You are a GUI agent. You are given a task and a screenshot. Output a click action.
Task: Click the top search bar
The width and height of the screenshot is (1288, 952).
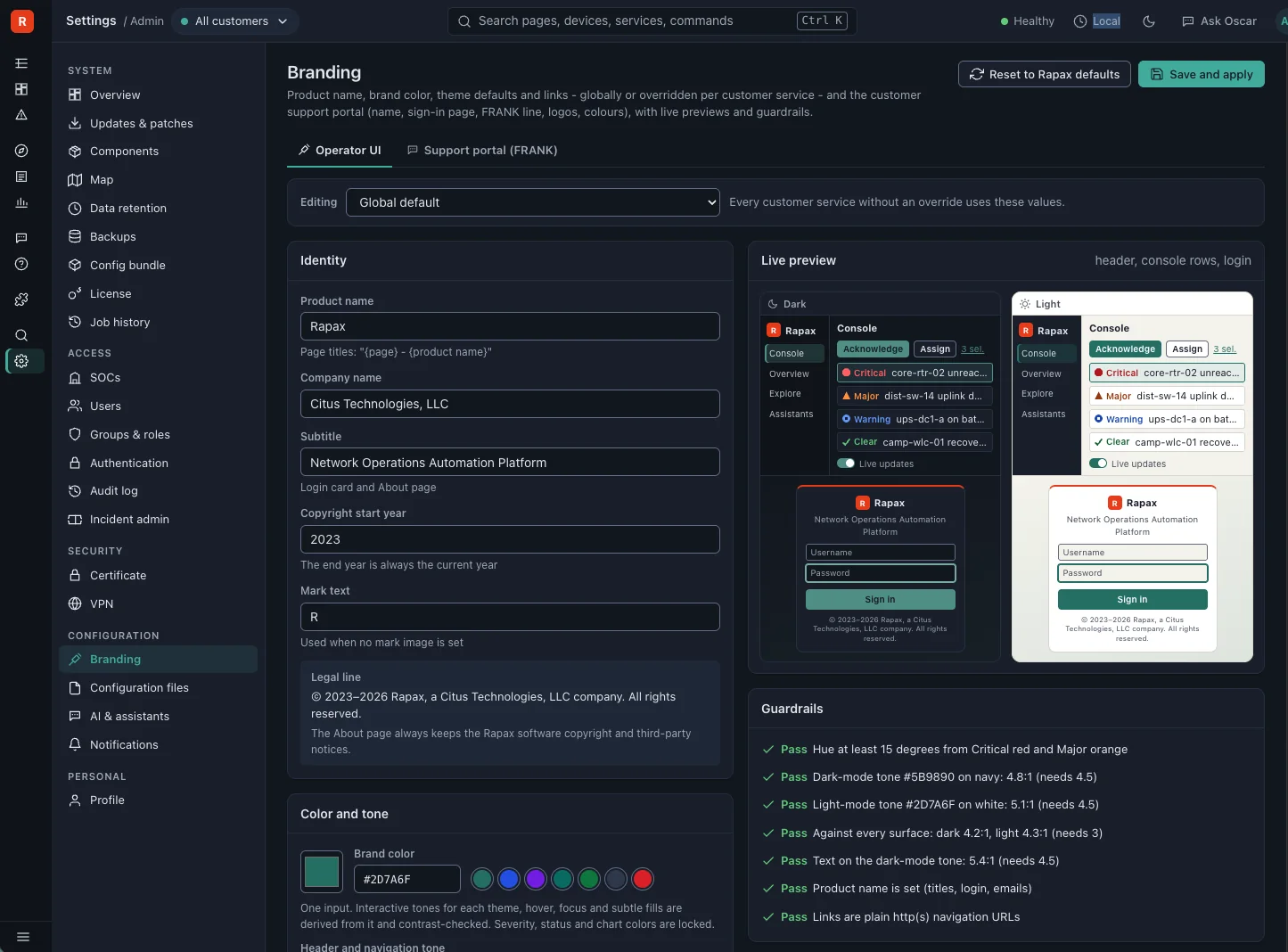coord(652,21)
